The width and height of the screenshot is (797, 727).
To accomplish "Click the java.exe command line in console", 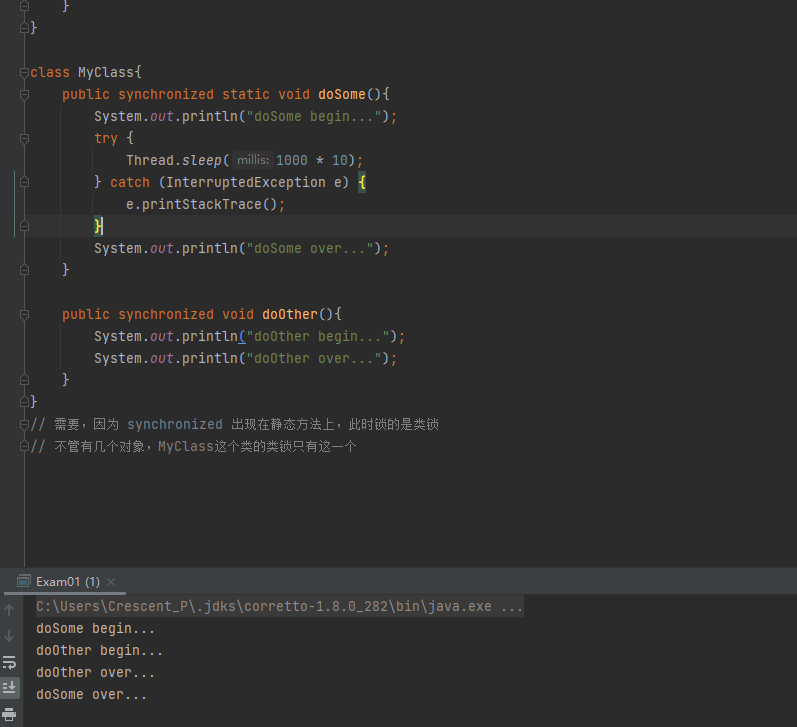I will pos(280,606).
